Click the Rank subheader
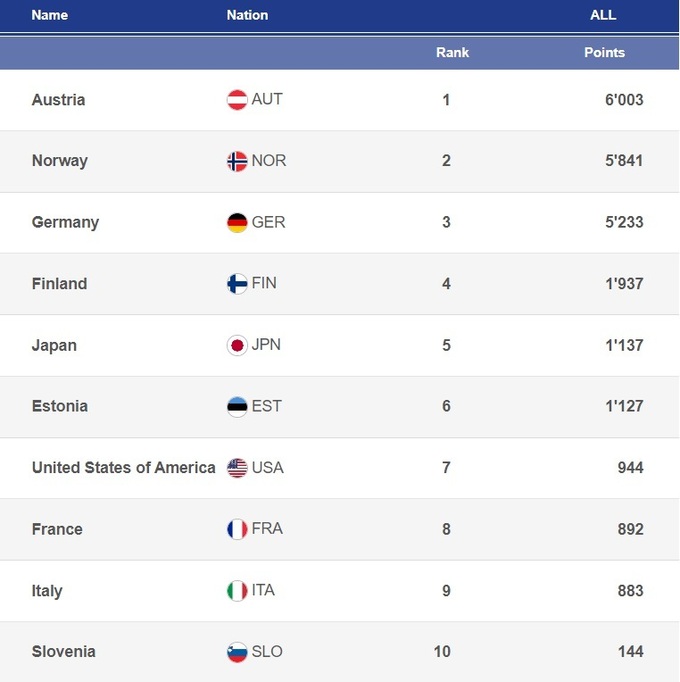Viewport: 680px width, 682px height. (452, 52)
